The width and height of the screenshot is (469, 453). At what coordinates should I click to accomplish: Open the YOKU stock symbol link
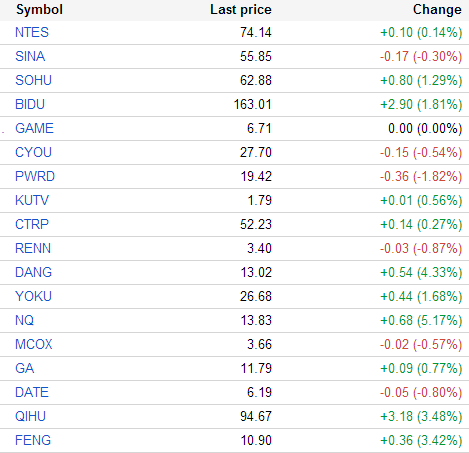(x=33, y=296)
